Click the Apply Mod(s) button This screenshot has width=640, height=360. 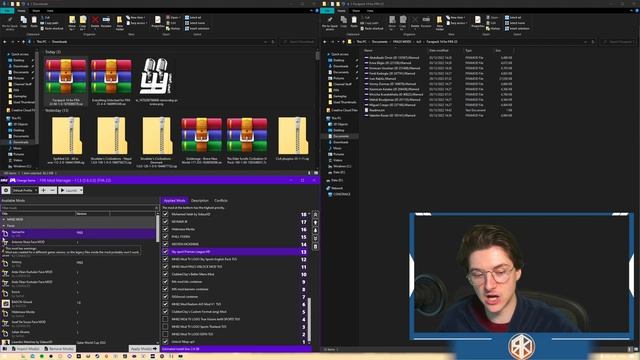coord(144,349)
